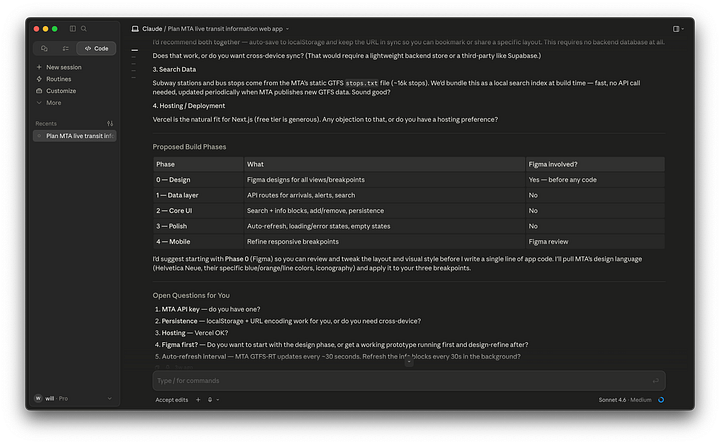Open the Sonnet 4.6 Medium model selector
The height and width of the screenshot is (444, 720).
coord(625,400)
